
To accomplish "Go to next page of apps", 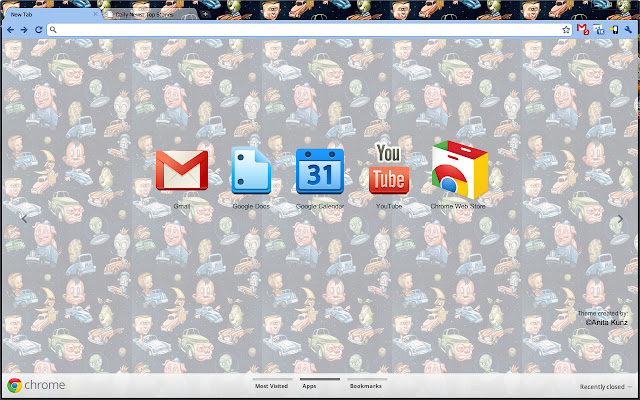I will [620, 219].
